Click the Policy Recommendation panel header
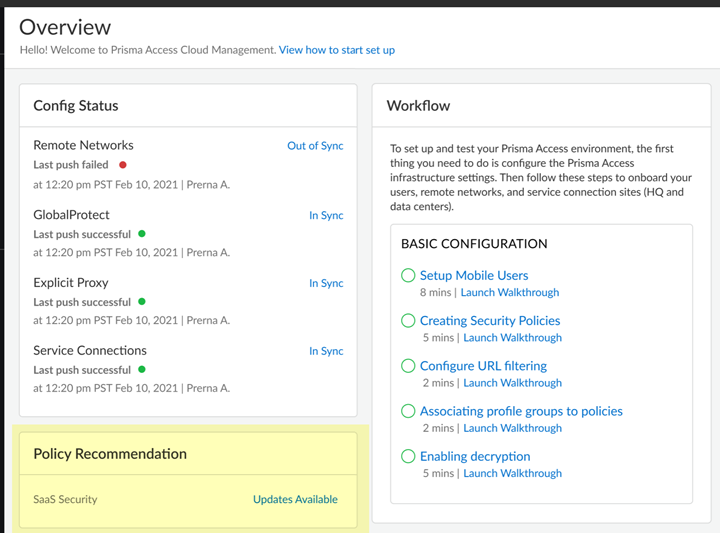The height and width of the screenshot is (533, 720). (110, 454)
